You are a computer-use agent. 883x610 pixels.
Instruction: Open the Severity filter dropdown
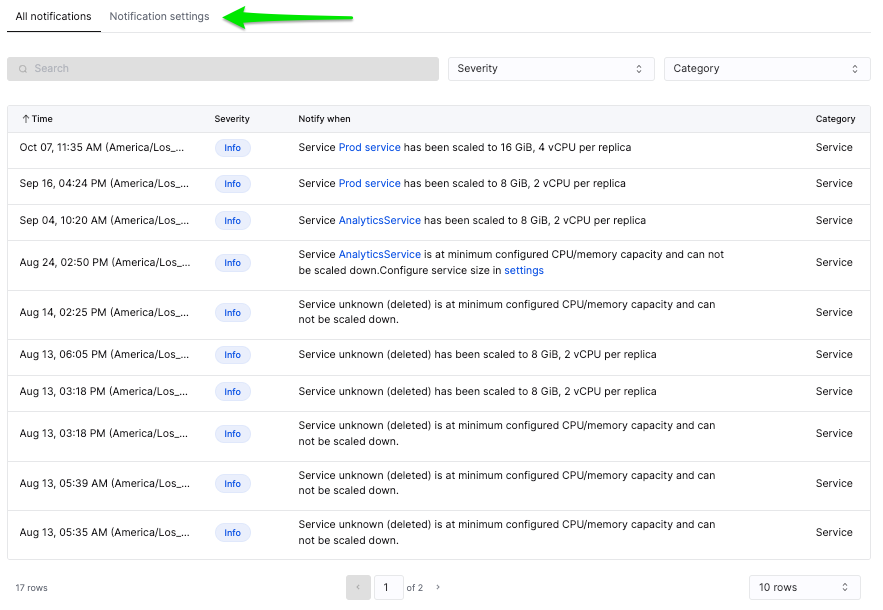[x=550, y=68]
